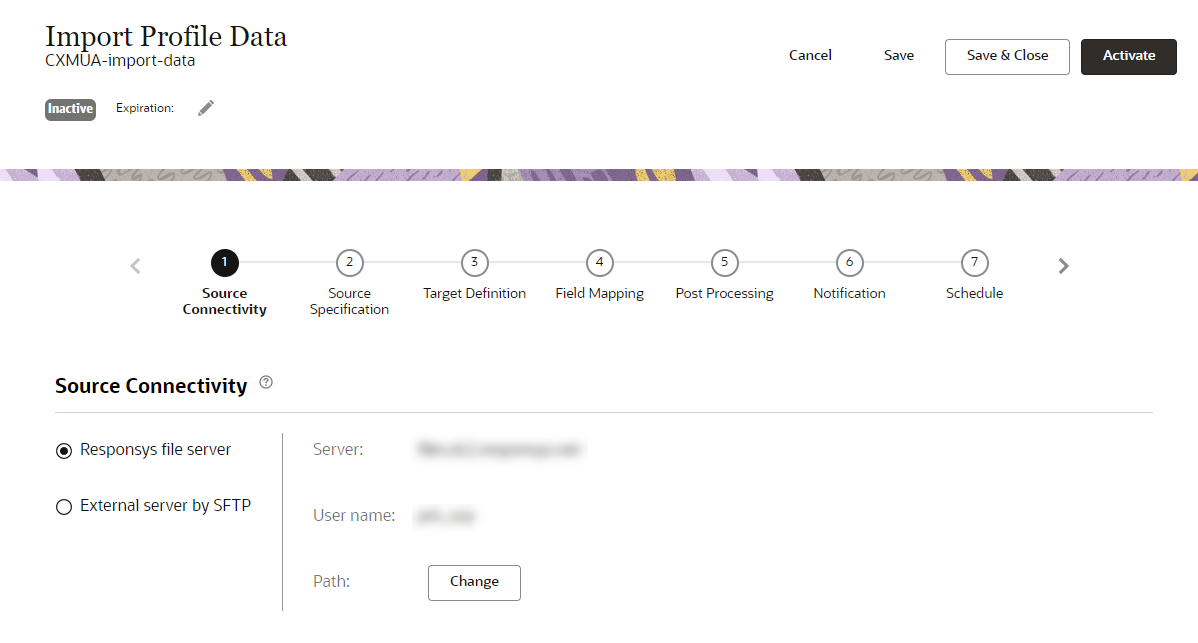1198x643 pixels.
Task: Click the Inactive status badge
Action: pyautogui.click(x=70, y=109)
